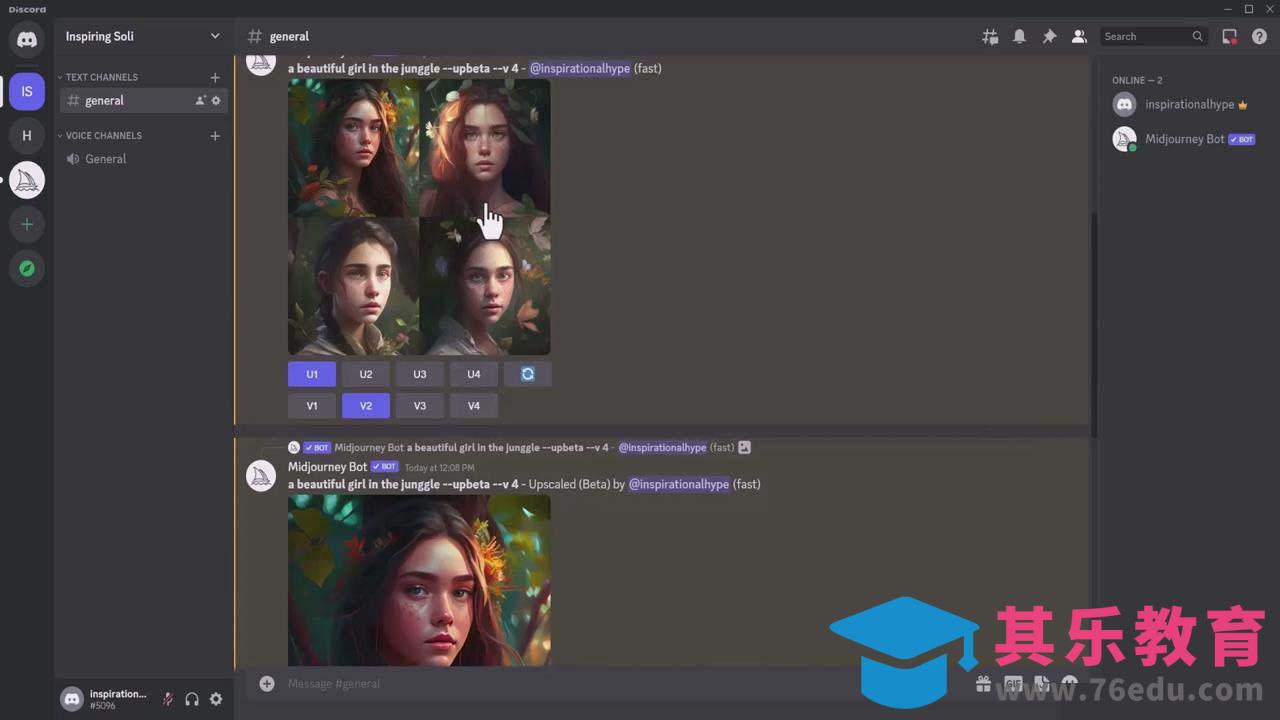Click the Explore Public Servers compass
Viewport: 1280px width, 720px height.
point(27,268)
